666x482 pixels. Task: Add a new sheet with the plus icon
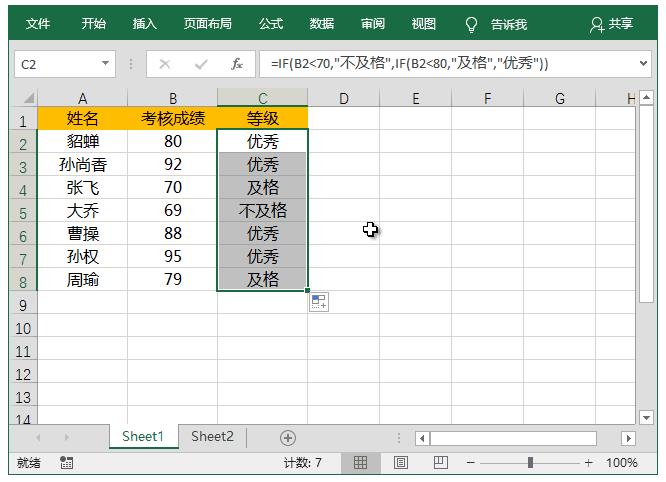288,438
